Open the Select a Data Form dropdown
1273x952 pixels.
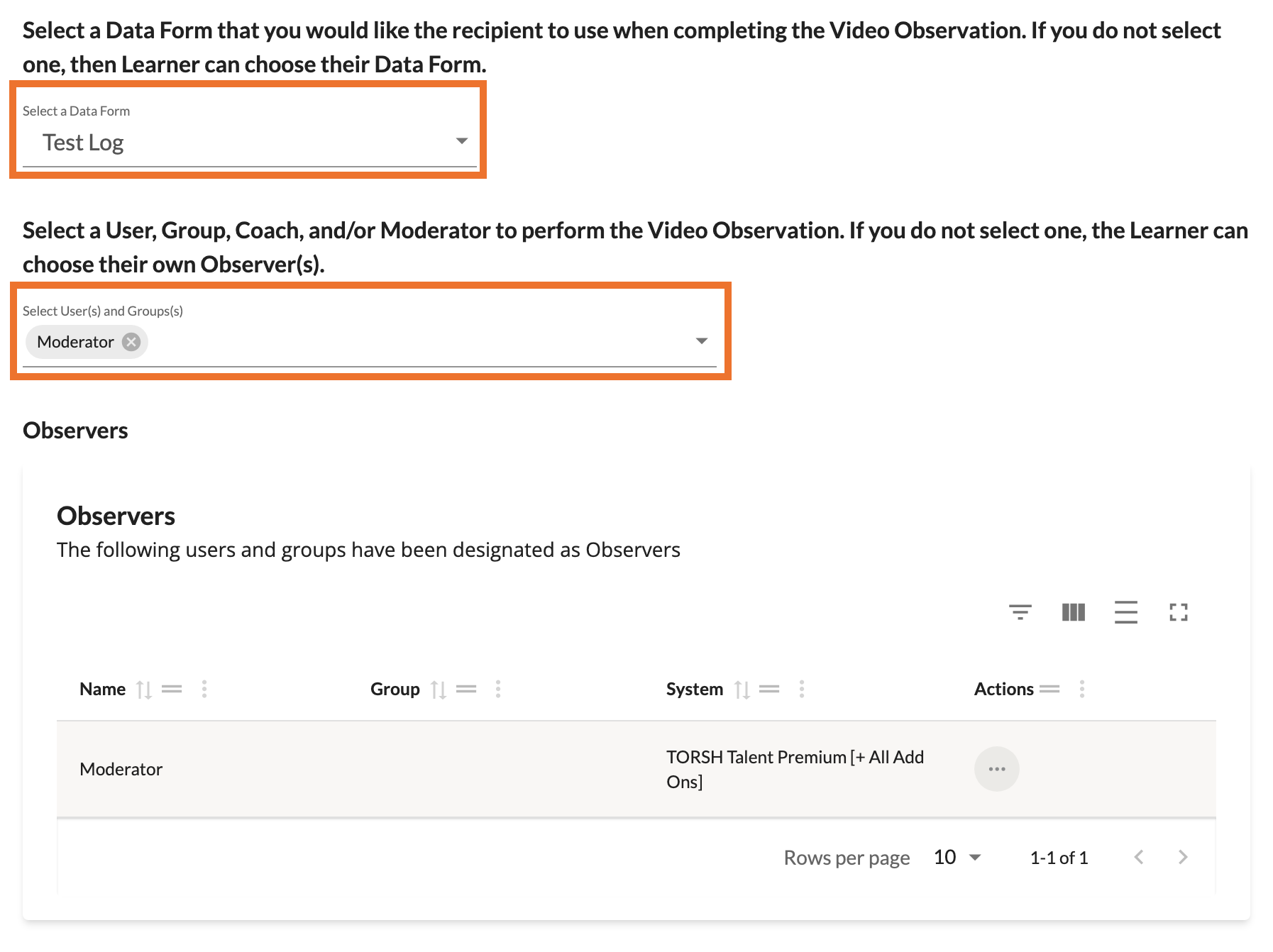tap(461, 141)
